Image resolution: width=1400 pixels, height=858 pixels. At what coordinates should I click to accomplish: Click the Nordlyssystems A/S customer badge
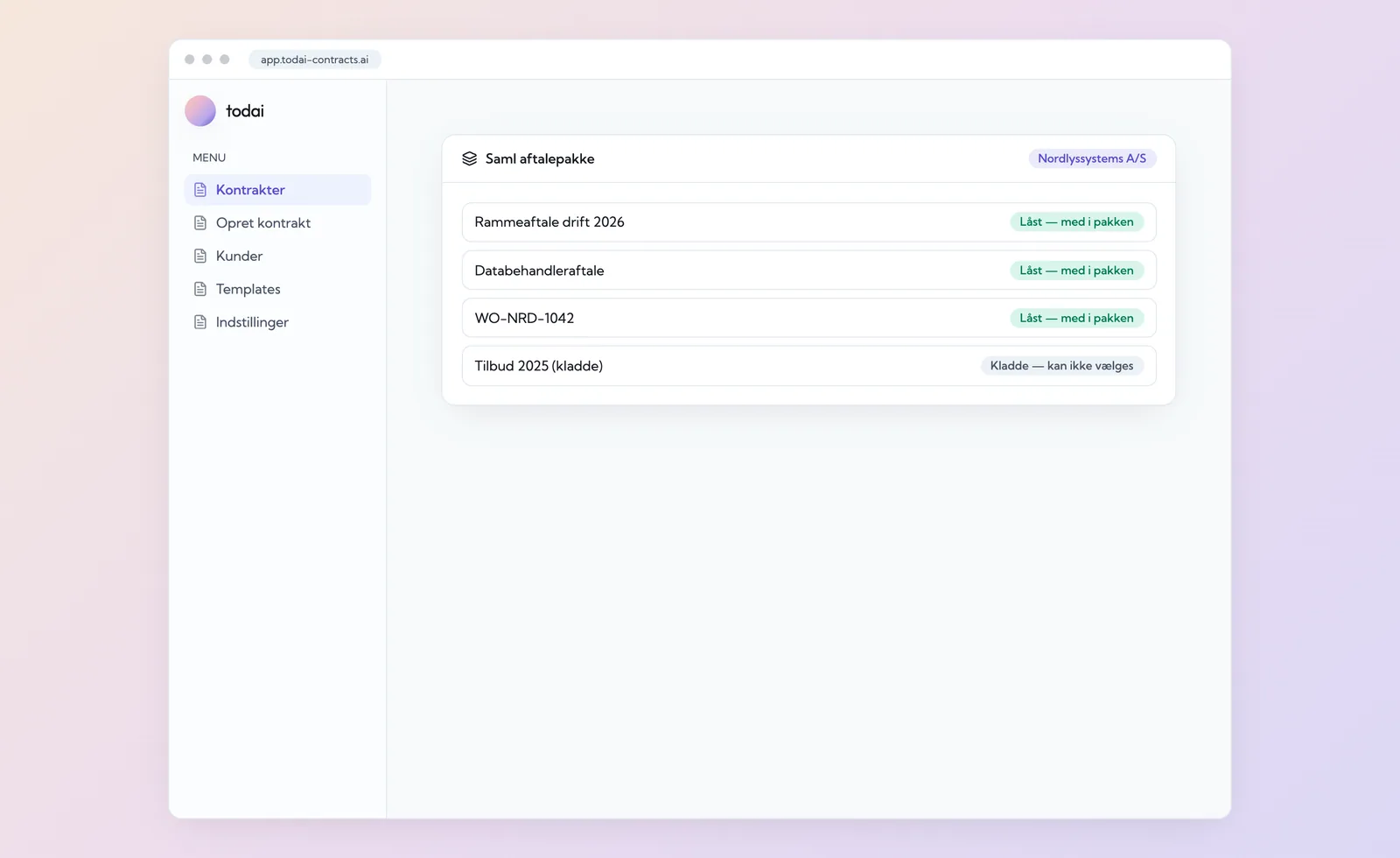[x=1092, y=158]
